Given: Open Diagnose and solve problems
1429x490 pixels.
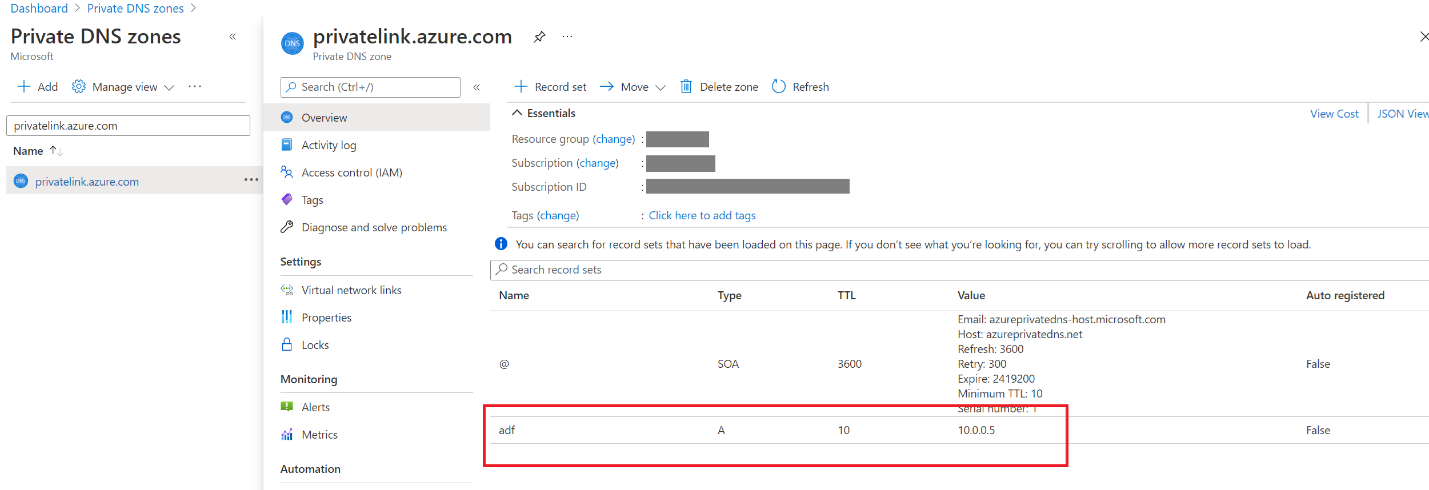Looking at the screenshot, I should [373, 228].
